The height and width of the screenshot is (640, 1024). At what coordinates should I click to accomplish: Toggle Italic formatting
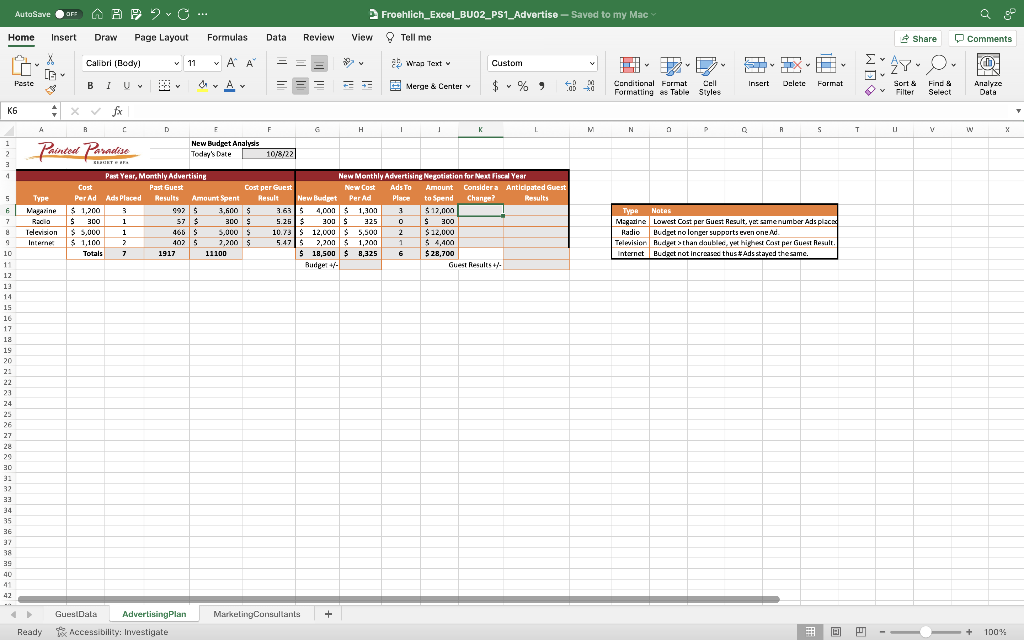point(108,86)
